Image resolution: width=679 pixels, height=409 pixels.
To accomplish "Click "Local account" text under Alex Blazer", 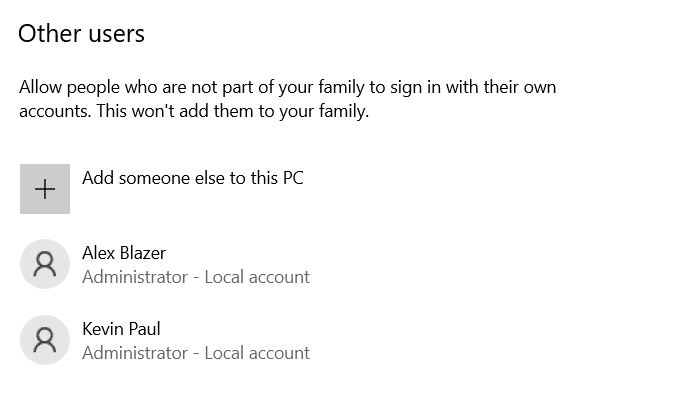I will (x=257, y=277).
